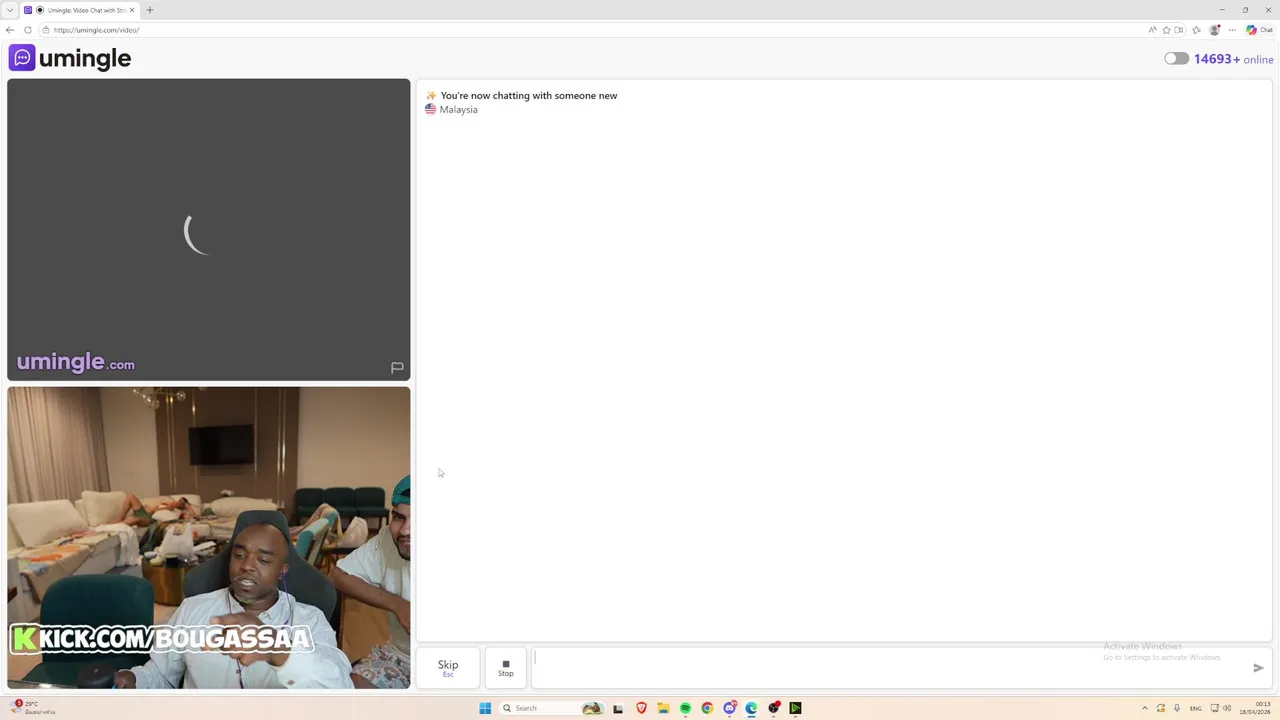Click the Umingle logo in the header

pos(70,58)
